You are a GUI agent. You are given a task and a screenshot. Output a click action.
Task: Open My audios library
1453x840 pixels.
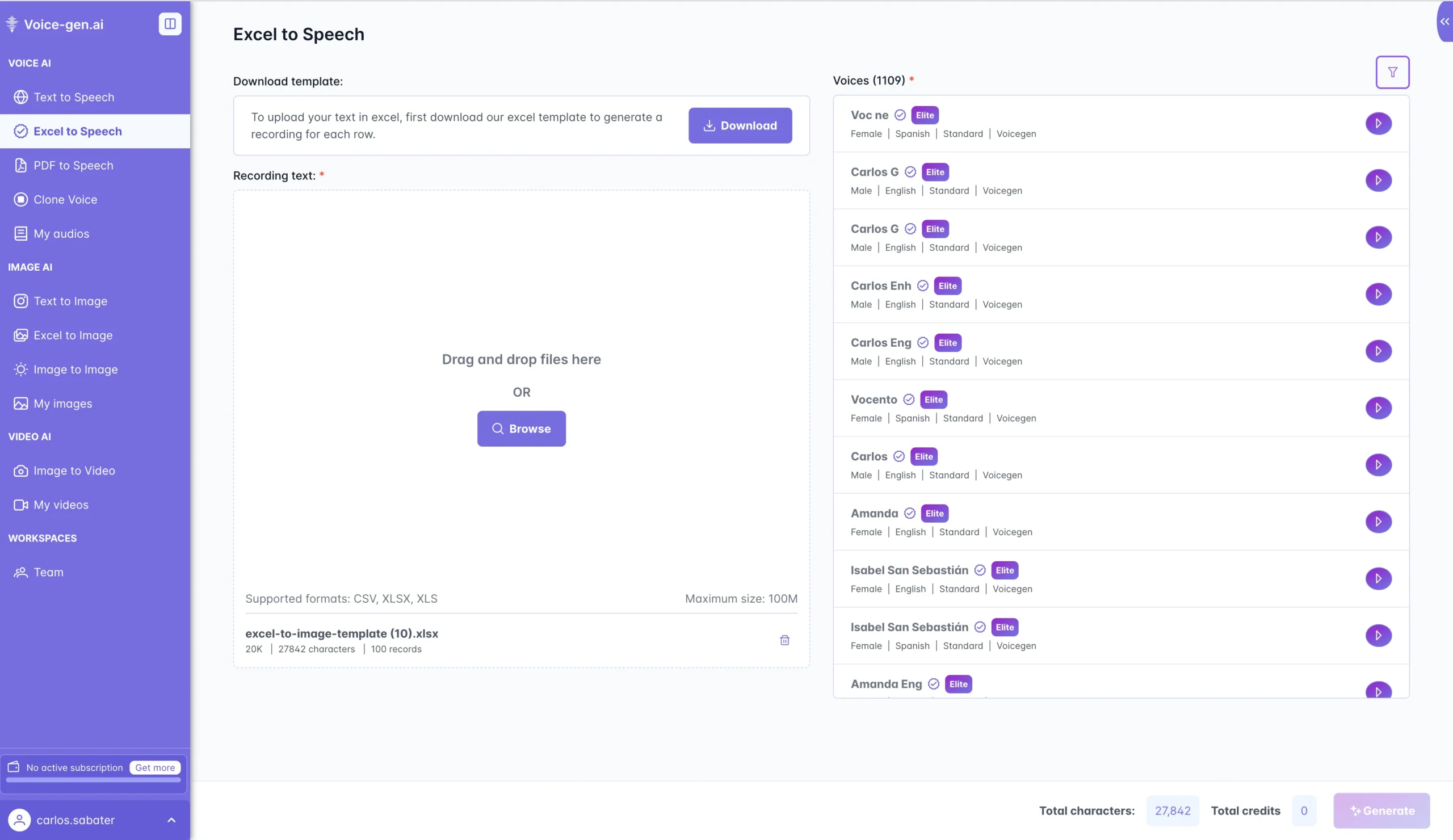coord(61,233)
